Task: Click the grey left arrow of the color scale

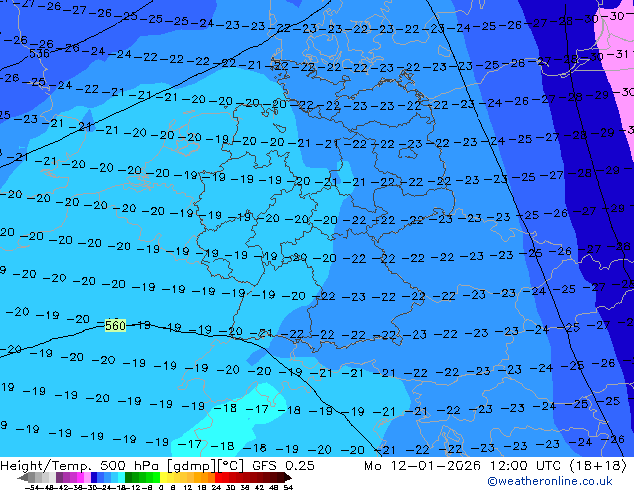Action: pos(23,477)
